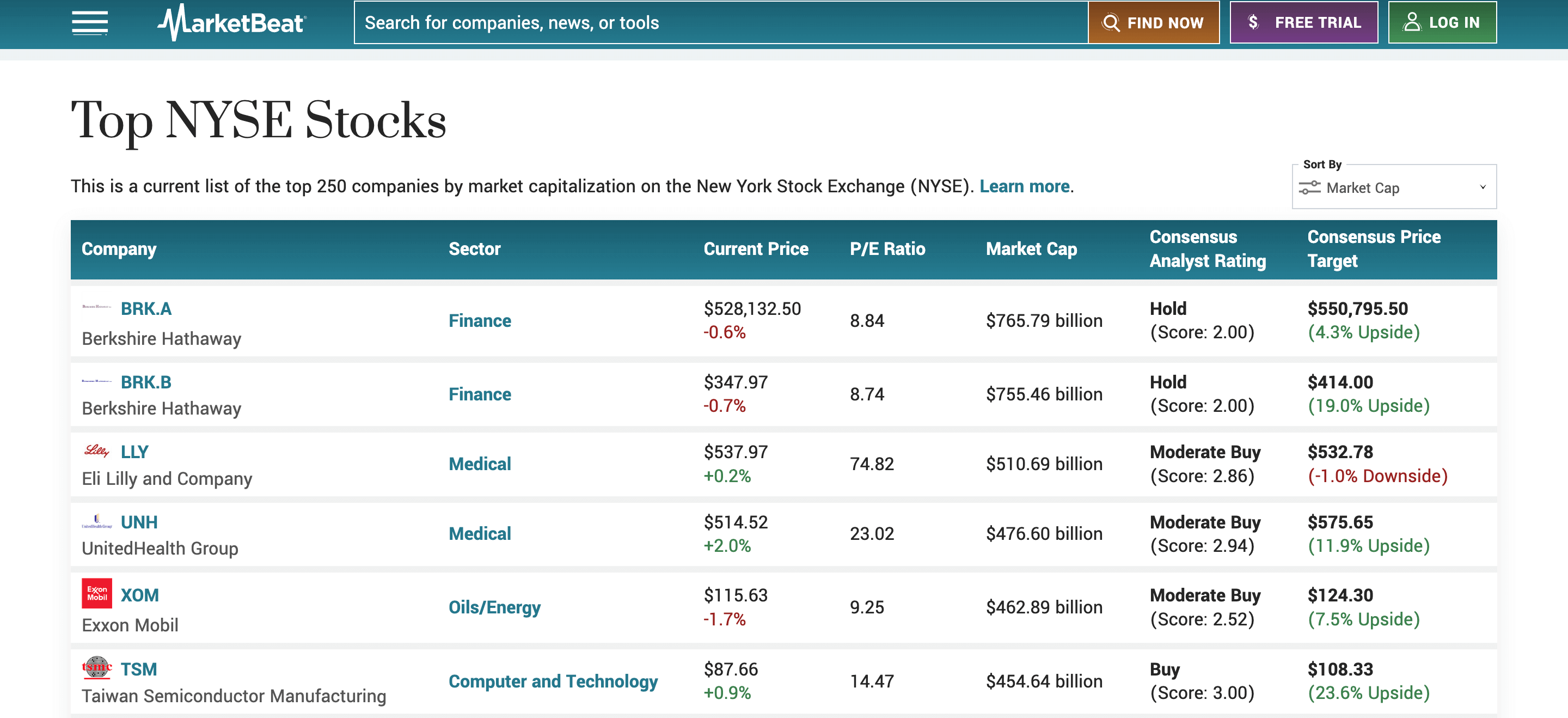This screenshot has height=718, width=1568.
Task: Click the Lilly logo icon
Action: point(97,451)
